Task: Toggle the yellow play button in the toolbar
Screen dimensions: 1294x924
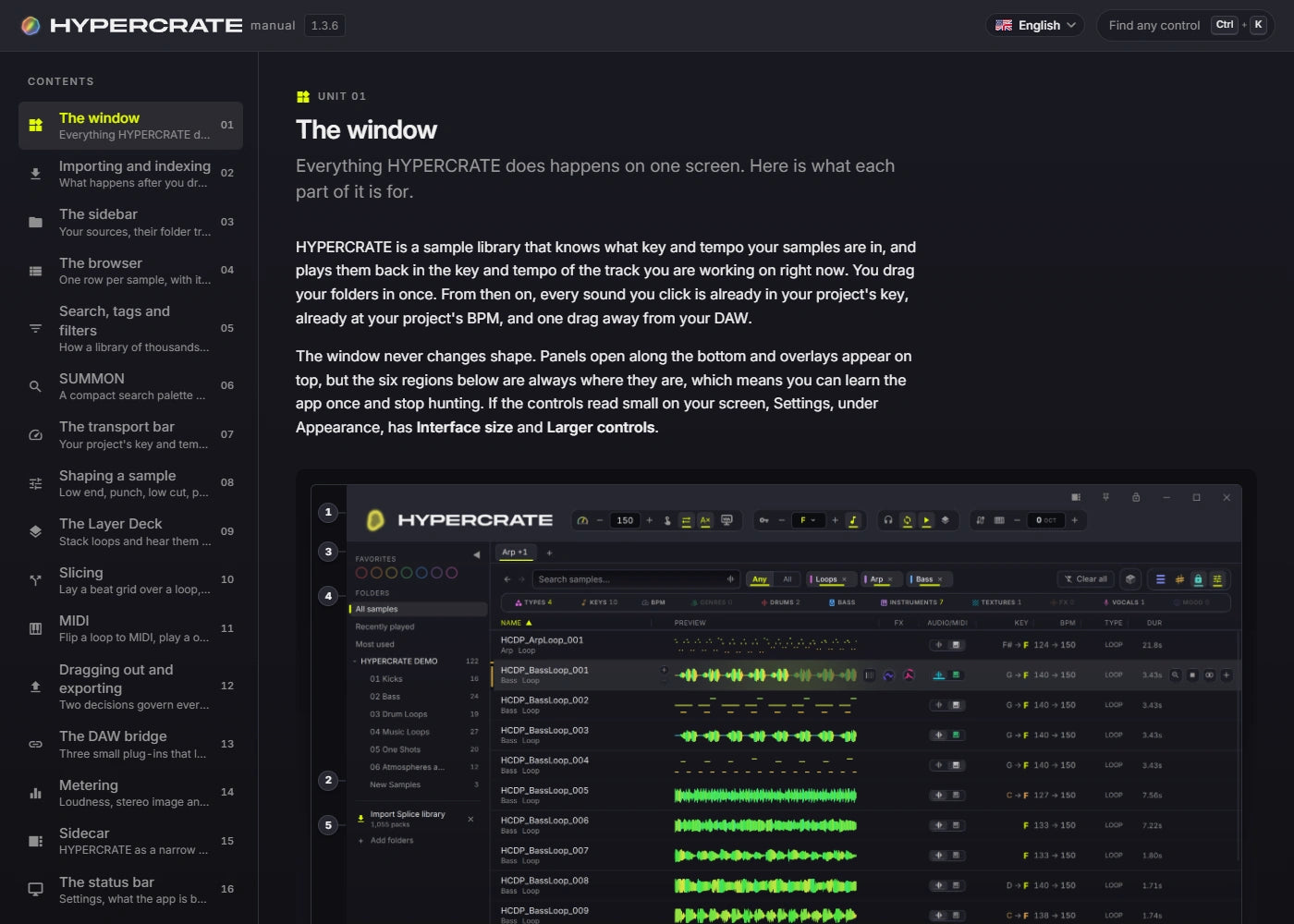Action: click(926, 520)
